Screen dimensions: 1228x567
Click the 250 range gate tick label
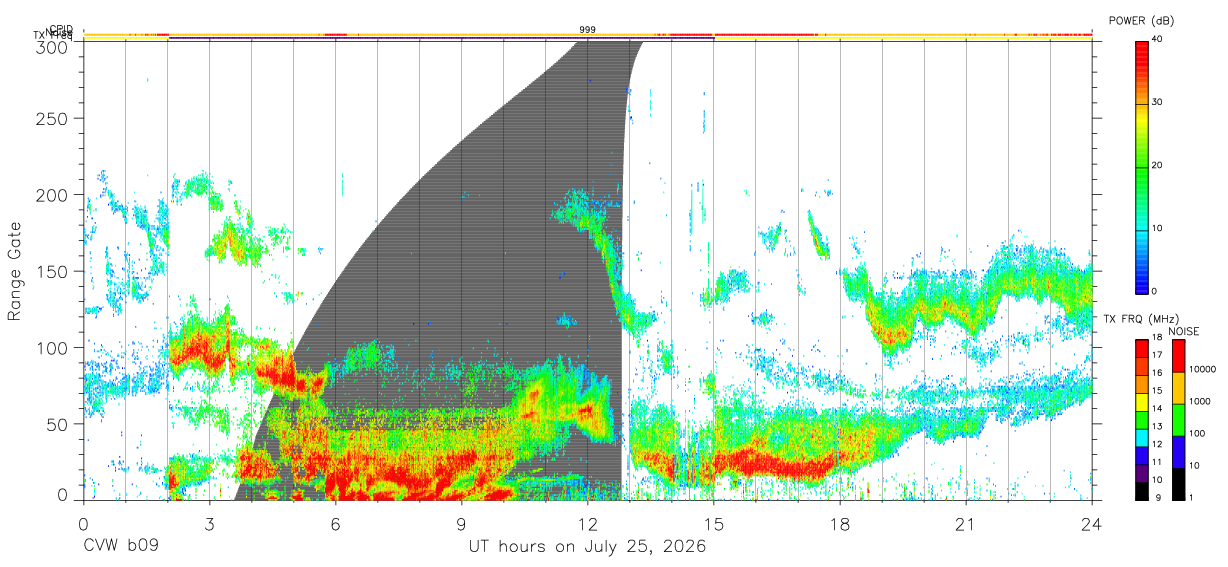(54, 119)
